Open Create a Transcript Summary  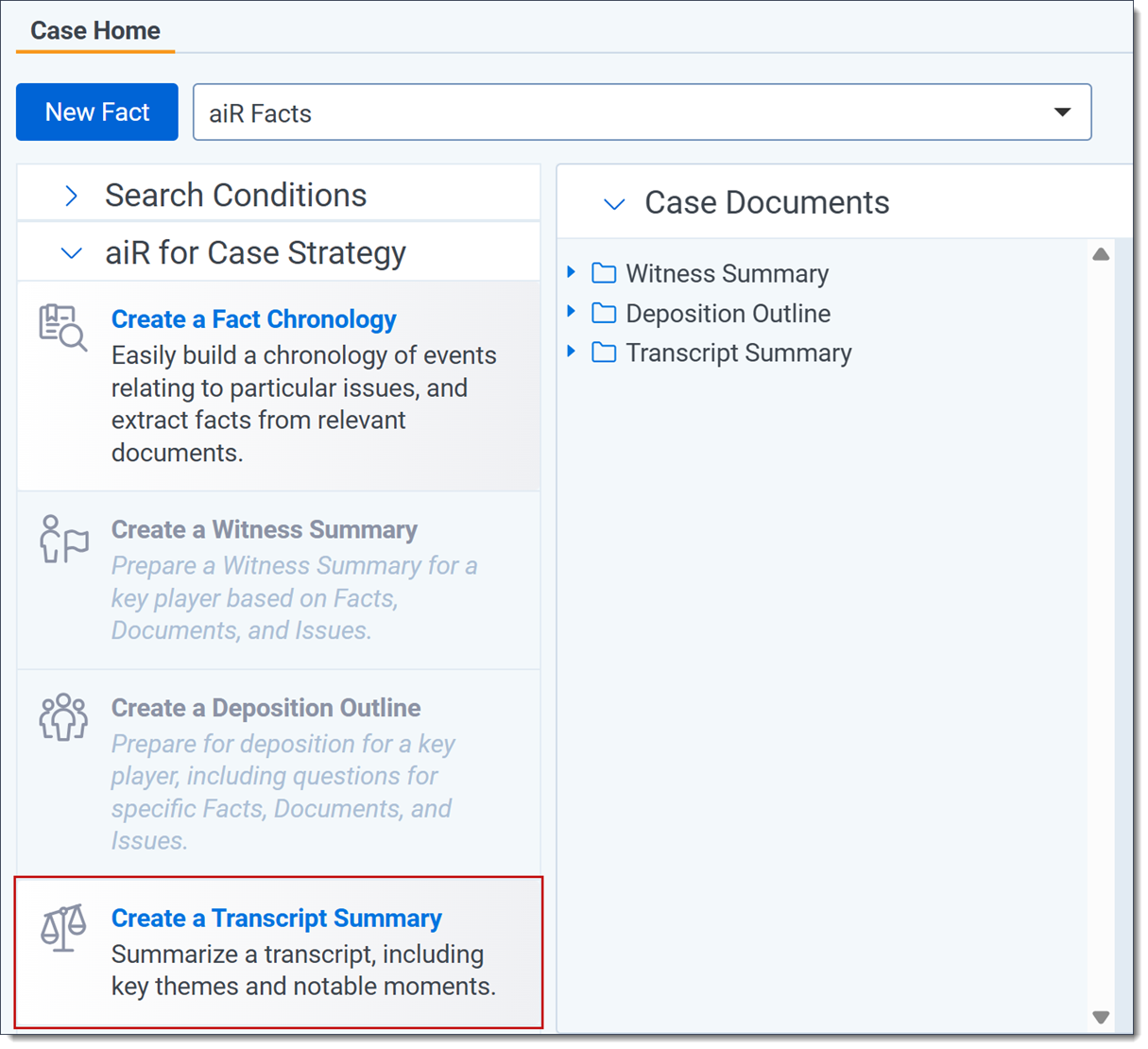coord(276,918)
